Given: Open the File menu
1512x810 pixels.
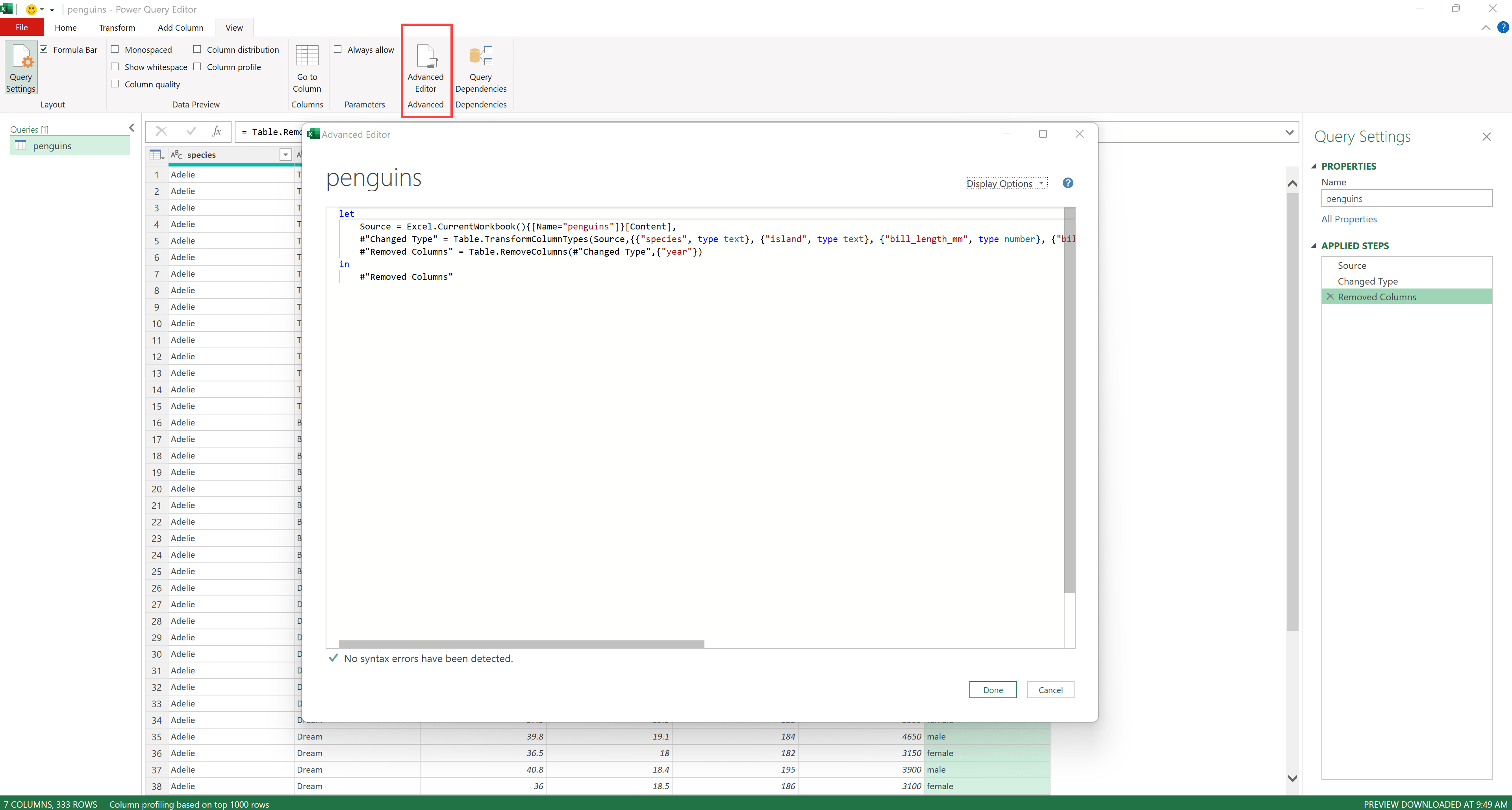Looking at the screenshot, I should click(22, 27).
